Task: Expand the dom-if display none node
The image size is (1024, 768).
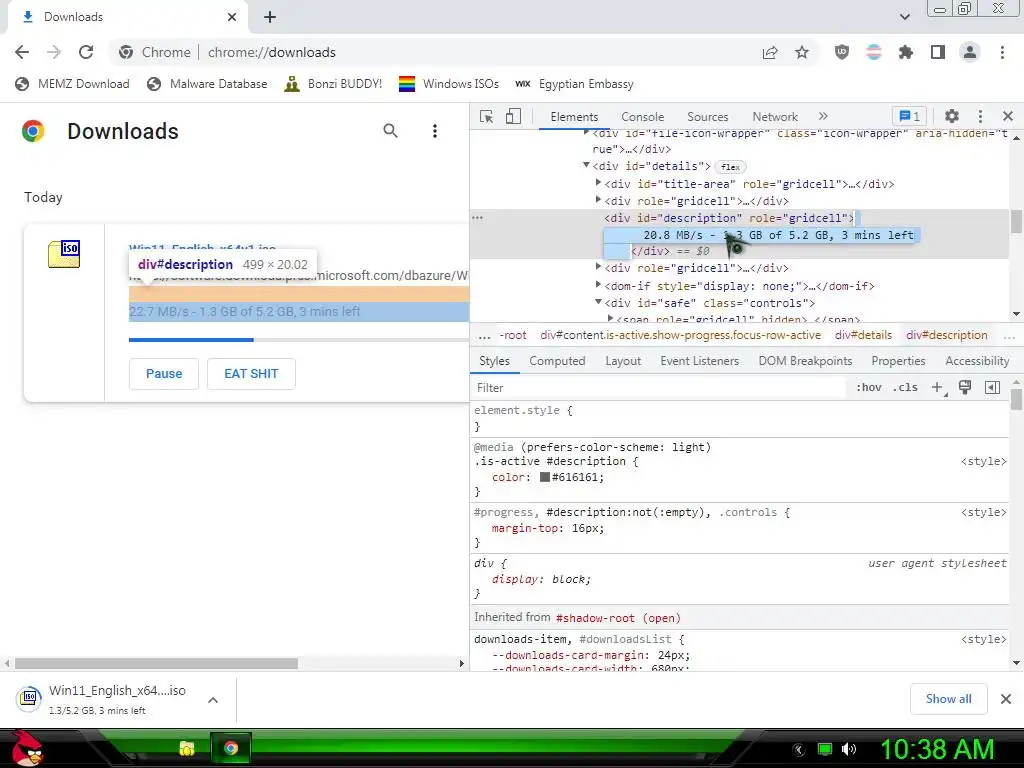Action: coord(598,285)
